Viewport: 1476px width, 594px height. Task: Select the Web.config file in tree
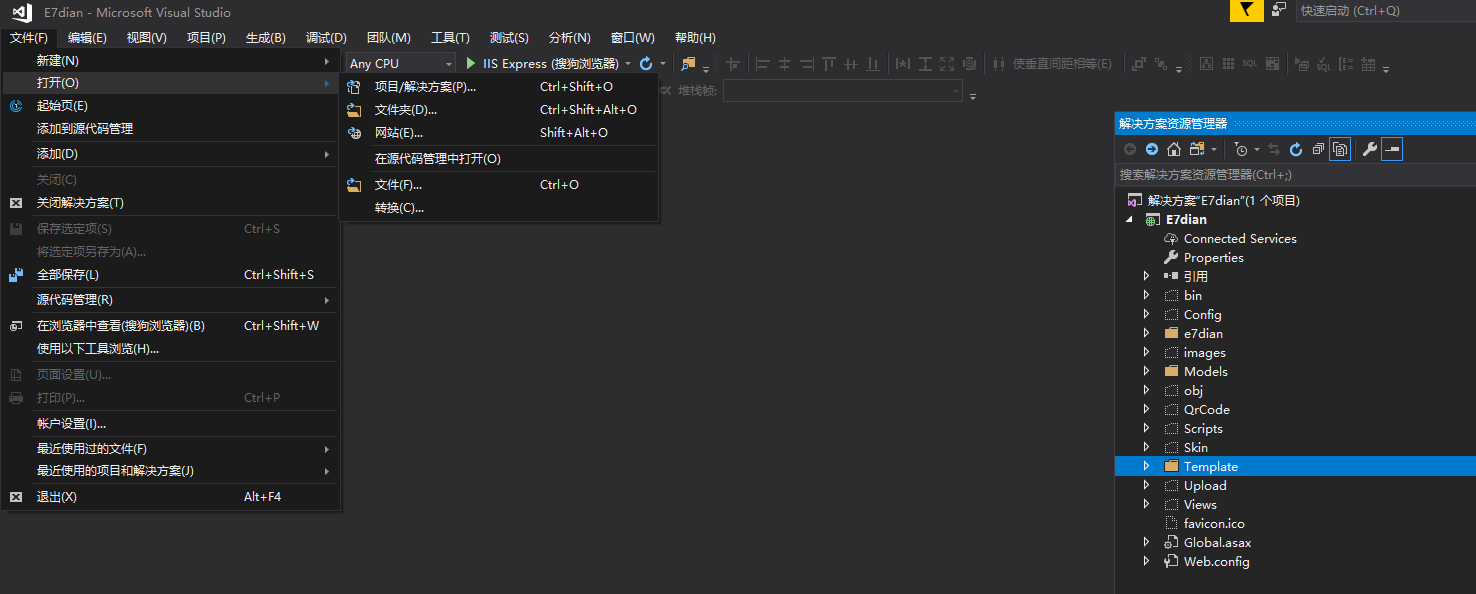point(1216,562)
